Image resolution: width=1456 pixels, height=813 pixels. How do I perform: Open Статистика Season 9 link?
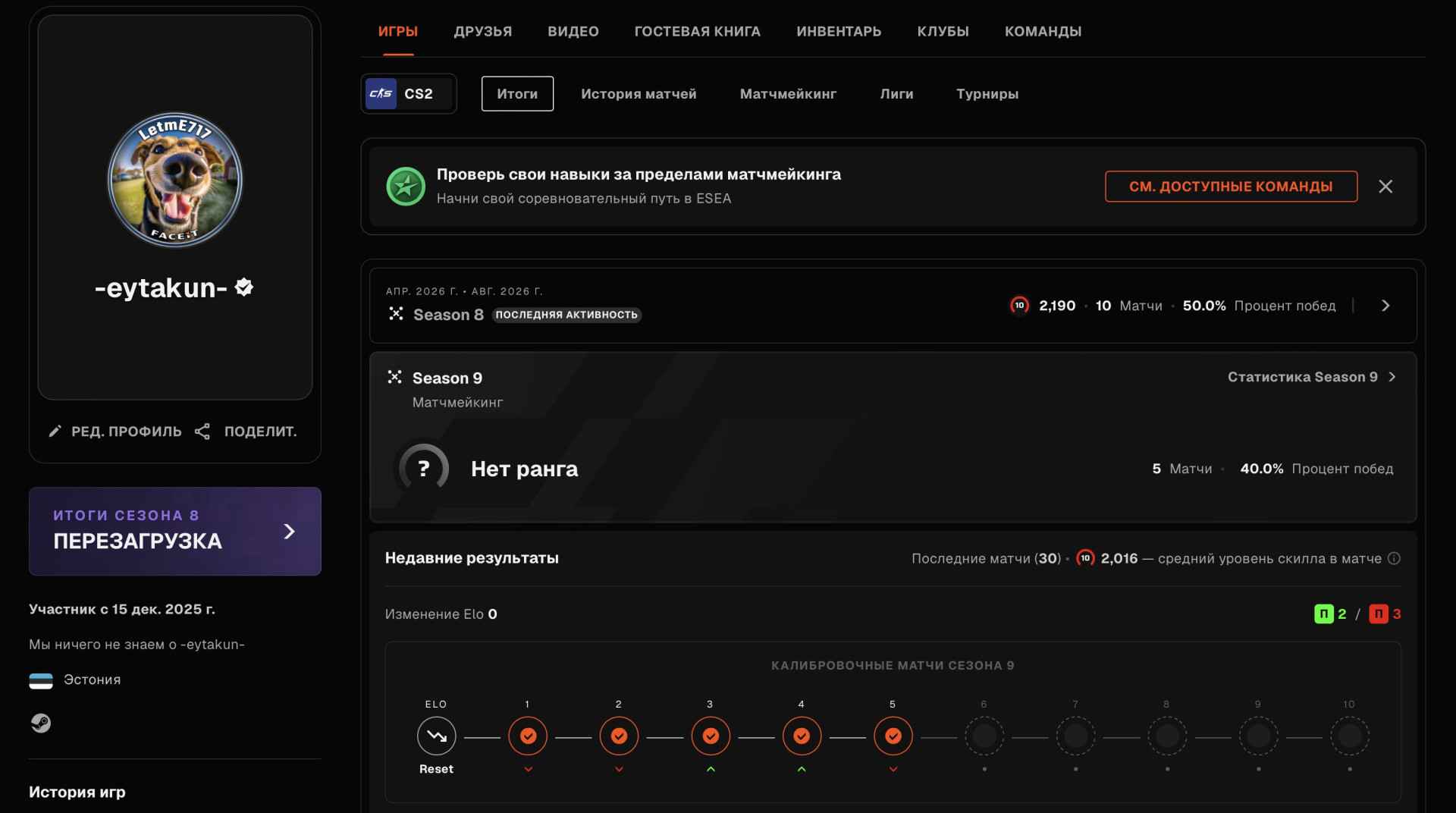1311,377
